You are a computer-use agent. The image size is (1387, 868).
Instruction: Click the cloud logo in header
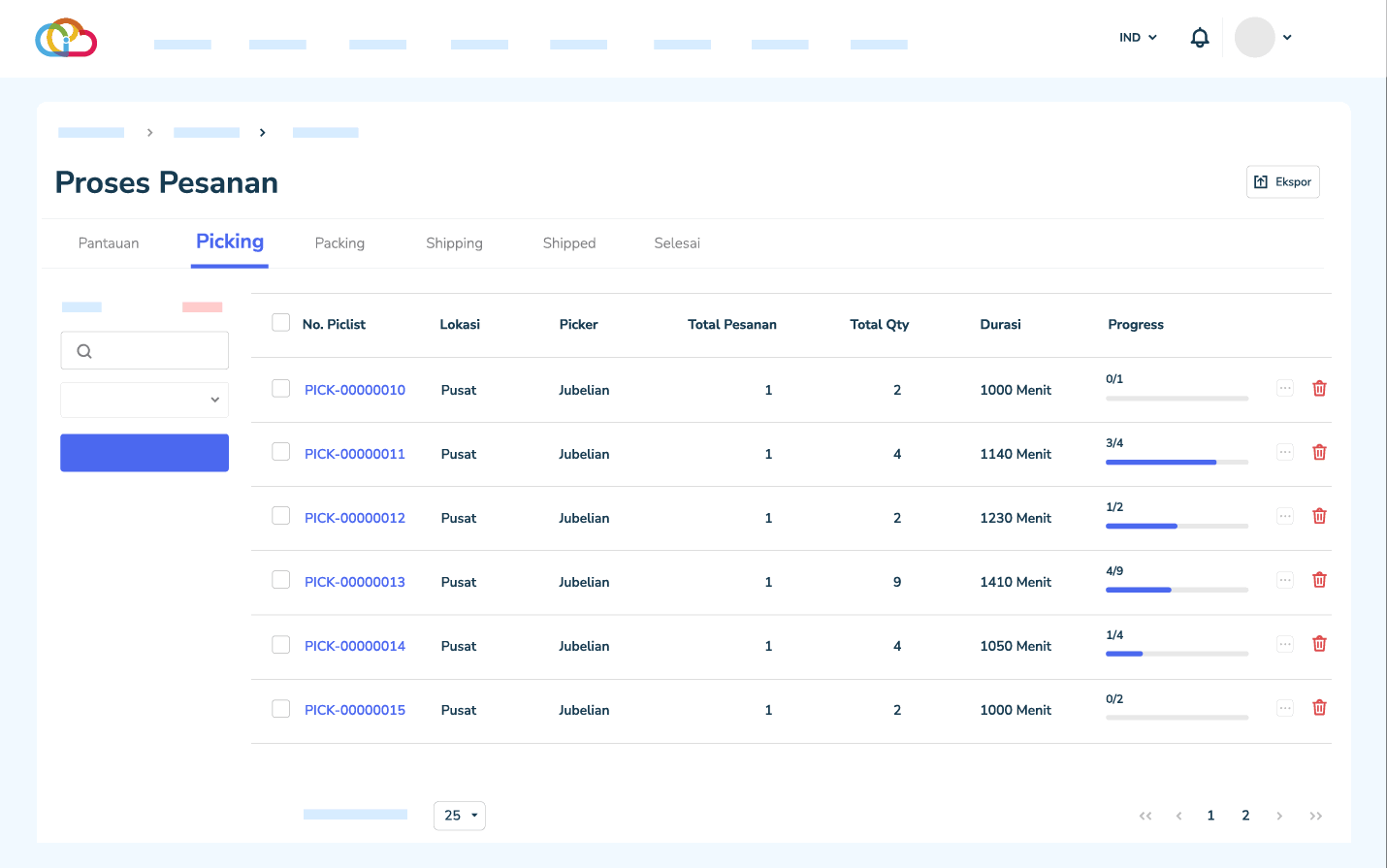coord(66,38)
